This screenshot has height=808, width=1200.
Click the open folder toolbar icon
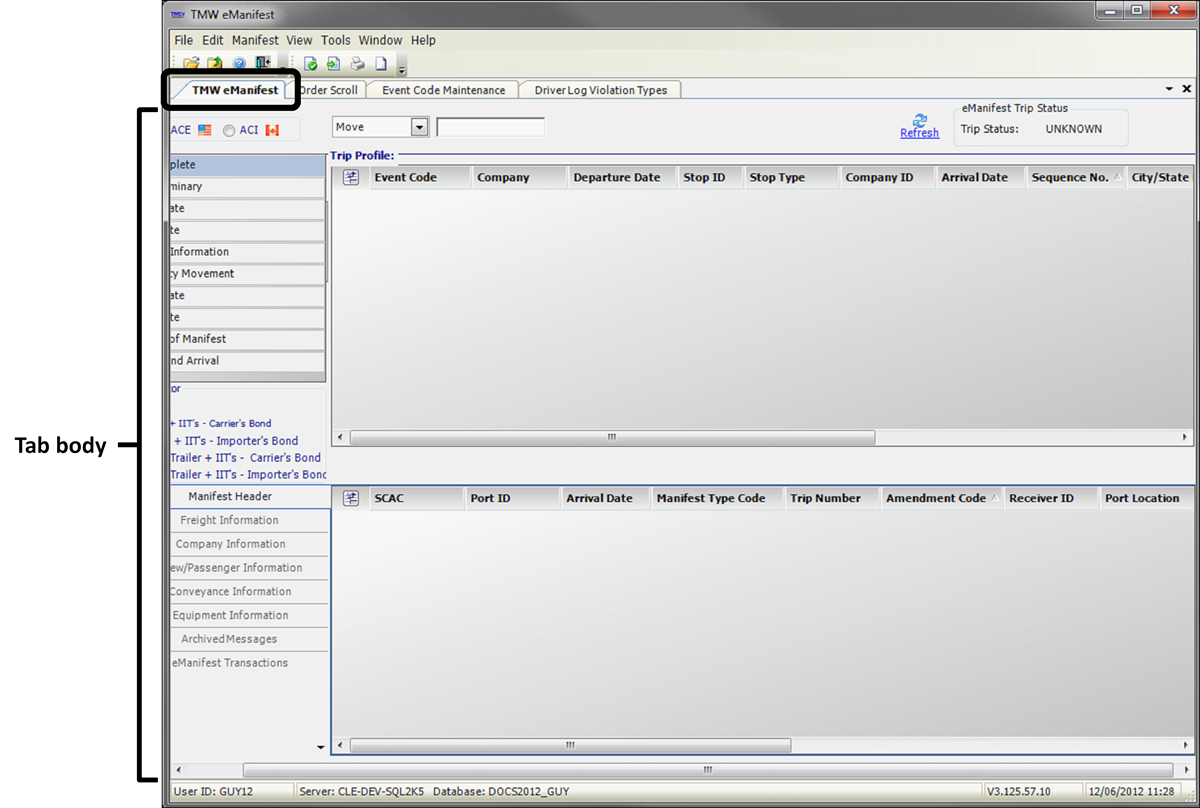pos(192,64)
